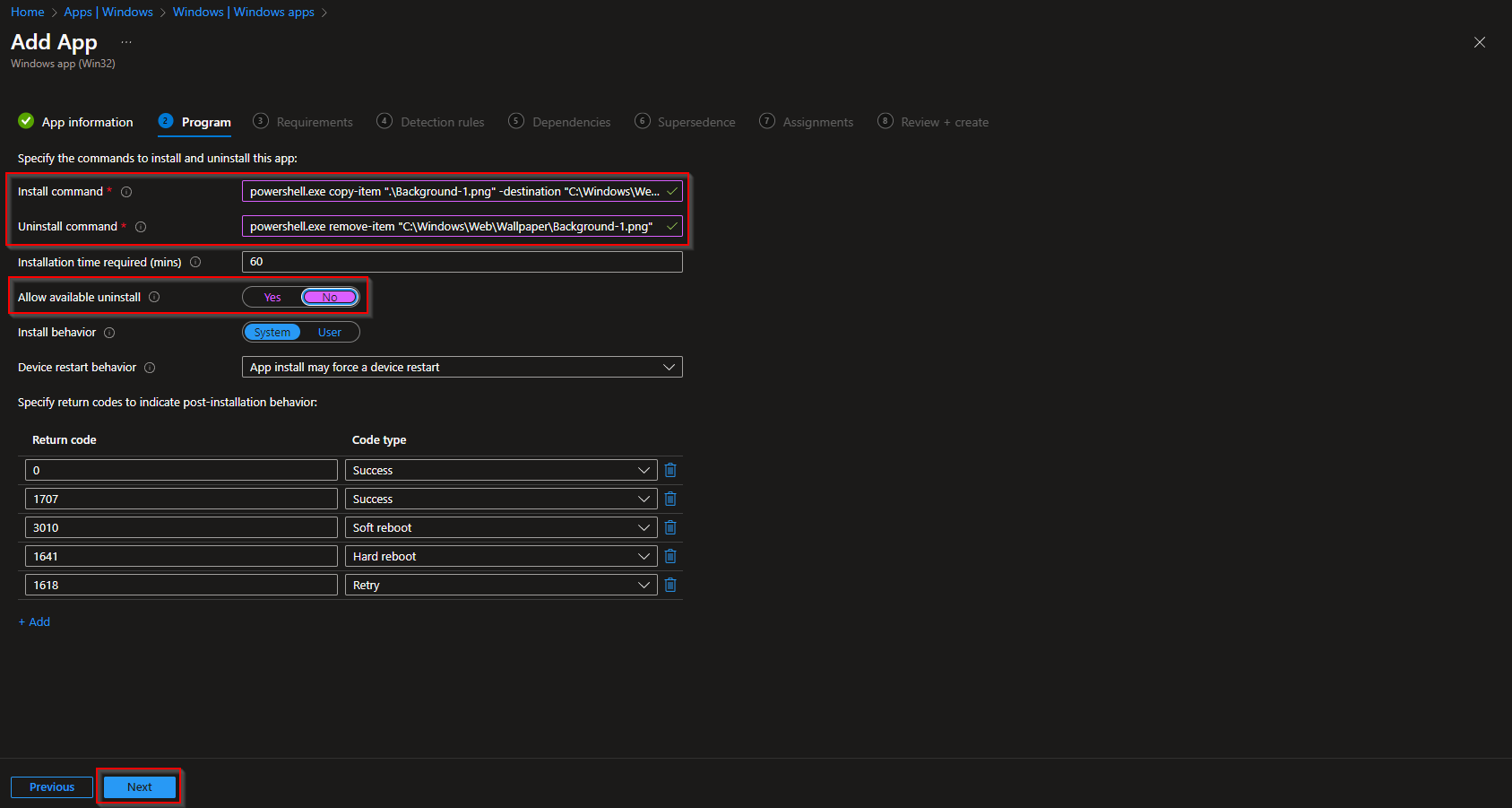Image resolution: width=1512 pixels, height=808 pixels.
Task: Click the Install behavior info icon
Action: pos(108,332)
